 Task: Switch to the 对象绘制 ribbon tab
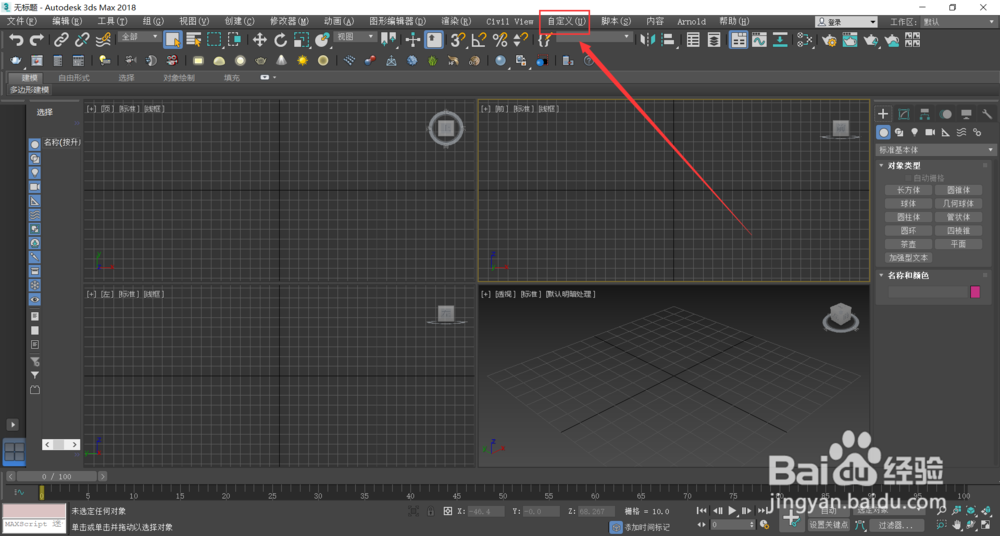point(179,78)
